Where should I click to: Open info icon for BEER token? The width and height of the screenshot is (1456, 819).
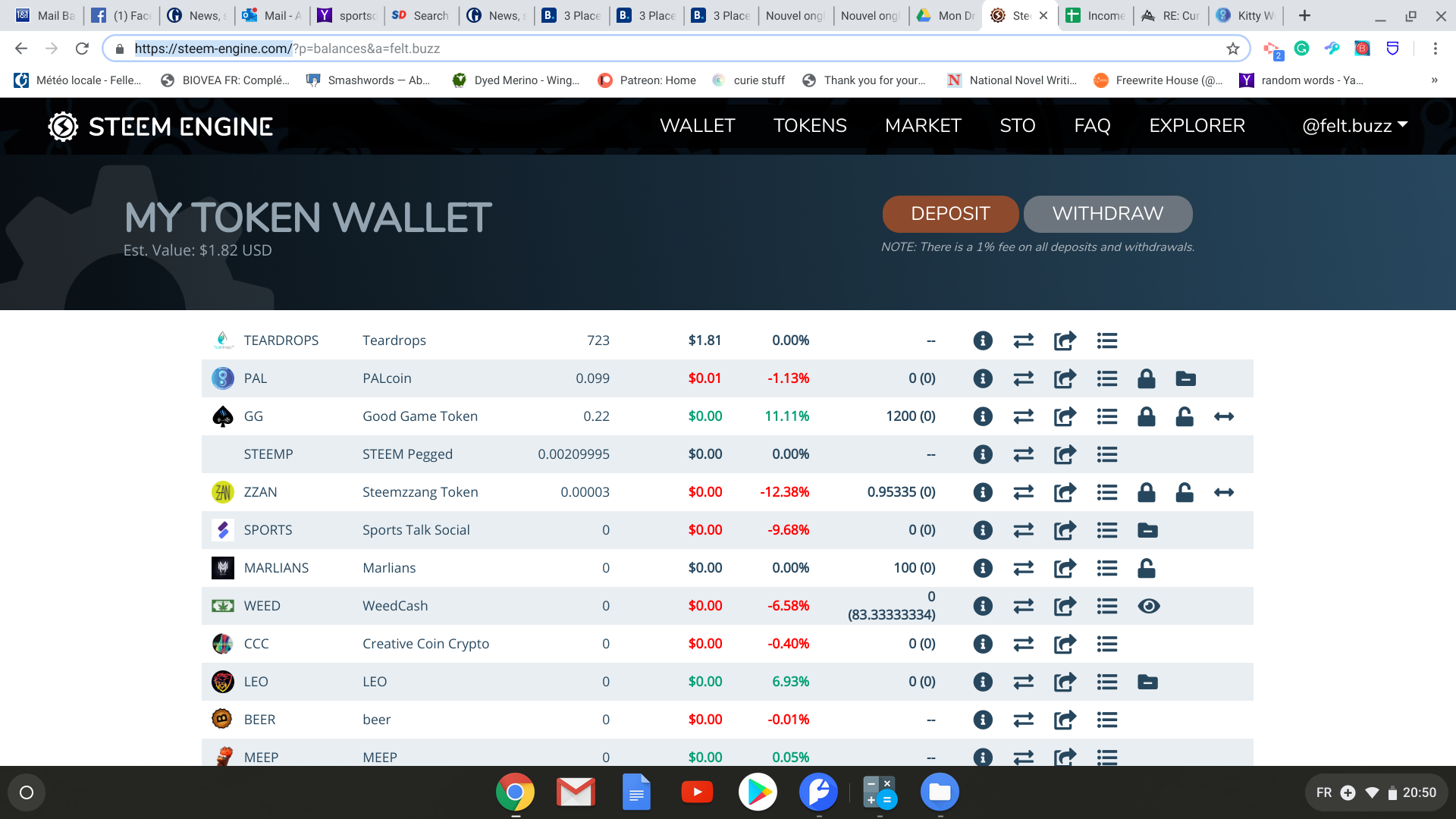tap(983, 720)
